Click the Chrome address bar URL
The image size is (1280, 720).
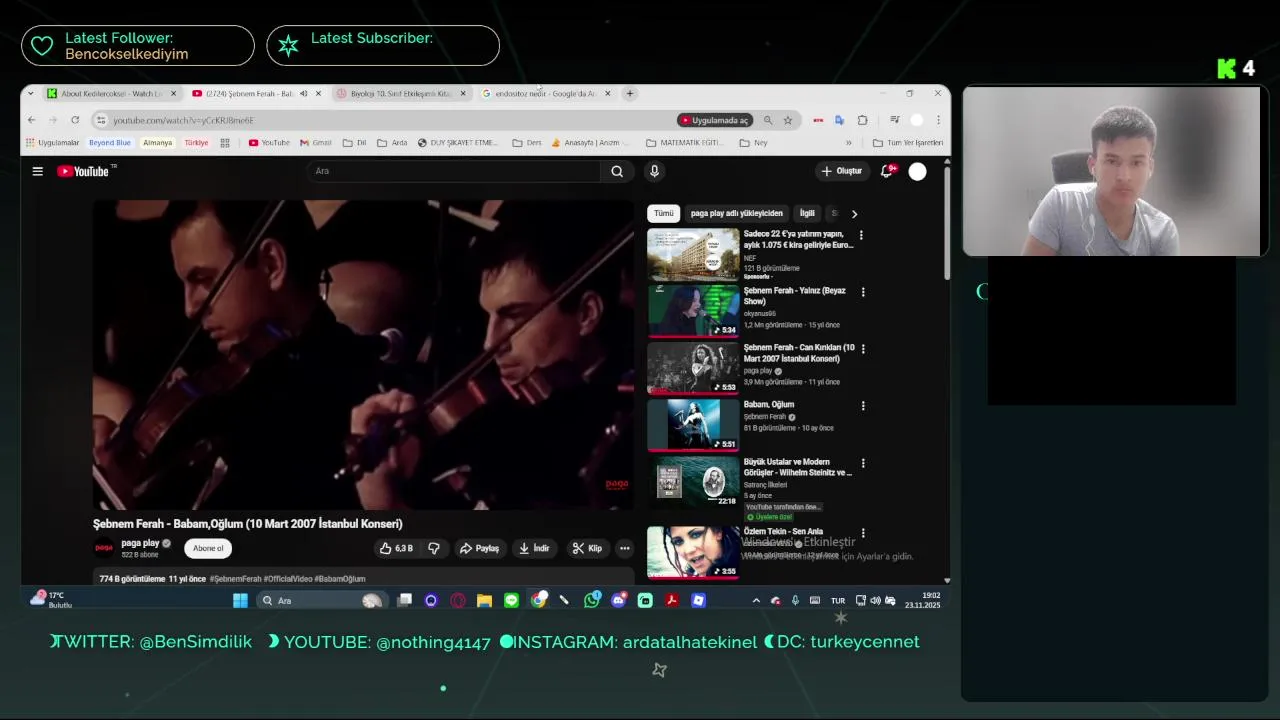coord(184,120)
